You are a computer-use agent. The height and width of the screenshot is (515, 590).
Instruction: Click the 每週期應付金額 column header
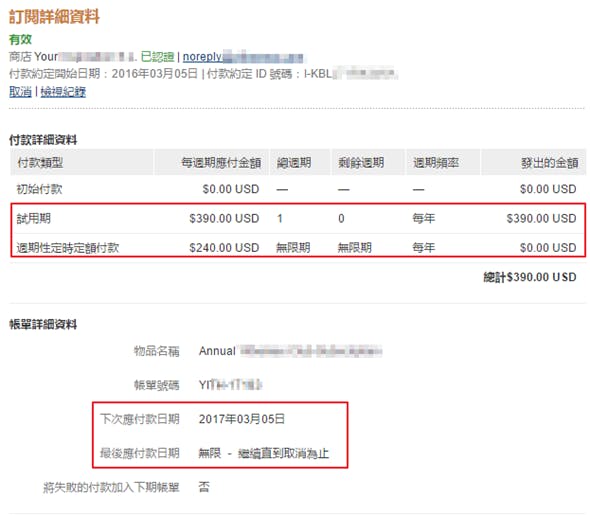coord(221,163)
